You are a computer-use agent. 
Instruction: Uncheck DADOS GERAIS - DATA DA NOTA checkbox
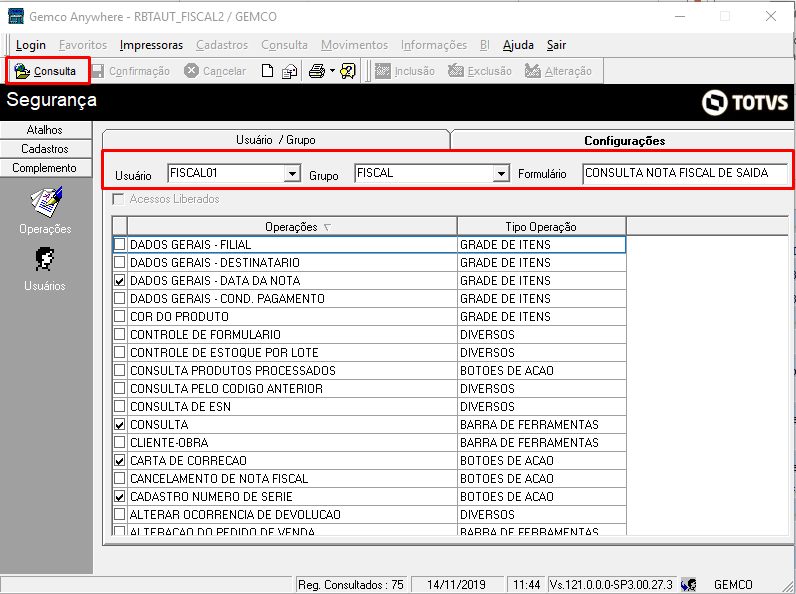[119, 281]
